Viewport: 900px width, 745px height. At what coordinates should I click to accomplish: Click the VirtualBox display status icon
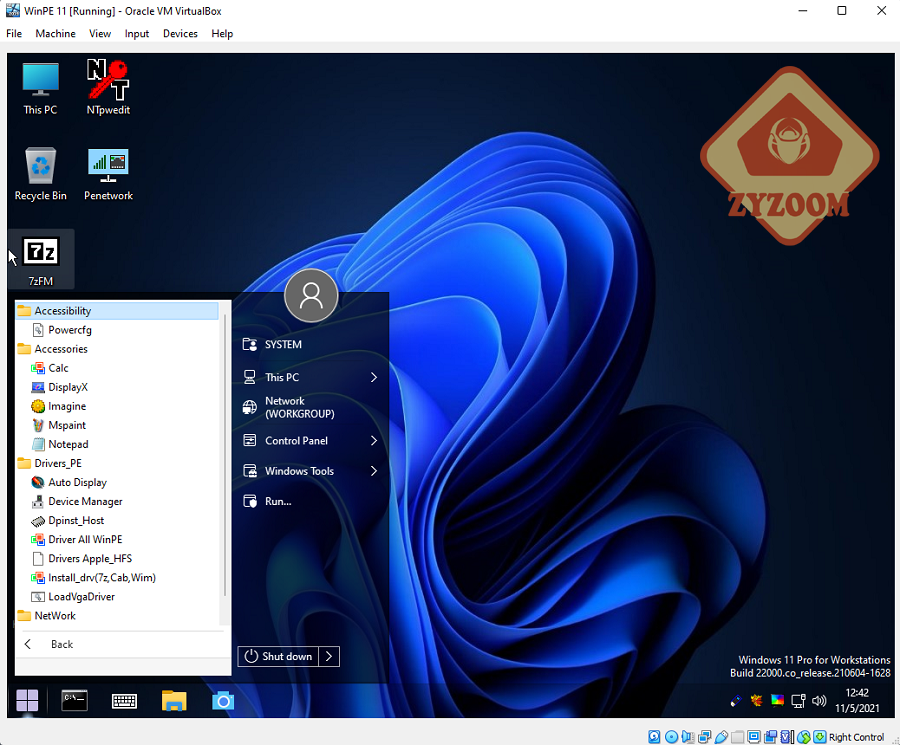point(754,736)
